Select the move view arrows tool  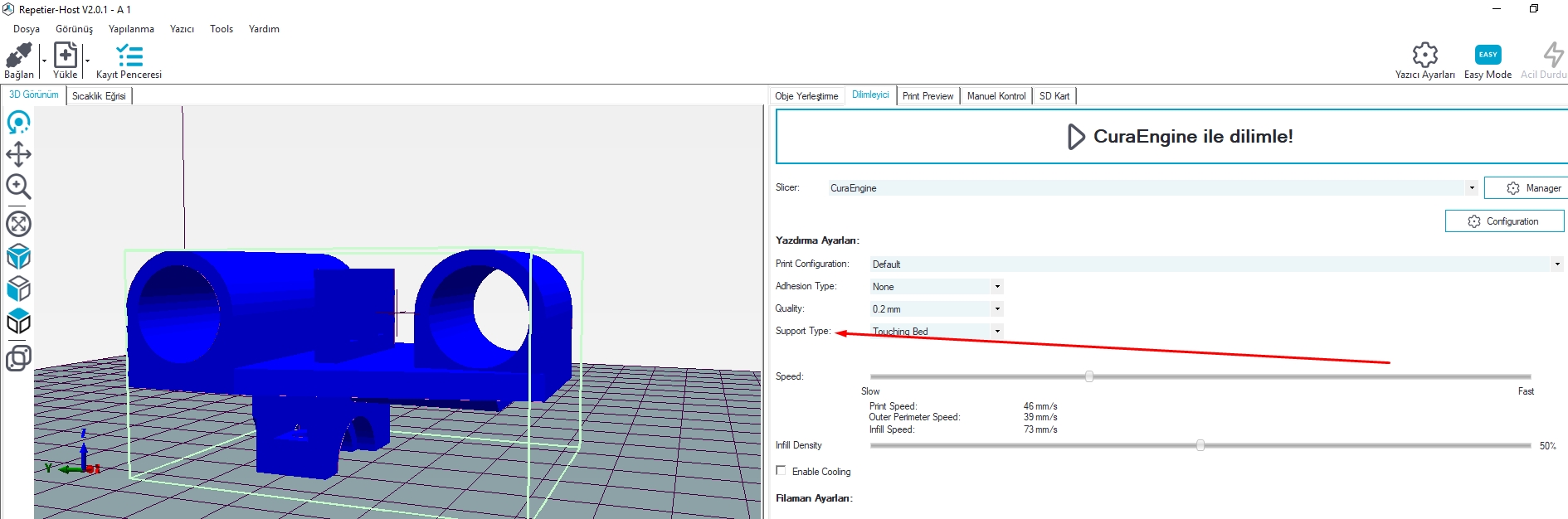pos(18,154)
